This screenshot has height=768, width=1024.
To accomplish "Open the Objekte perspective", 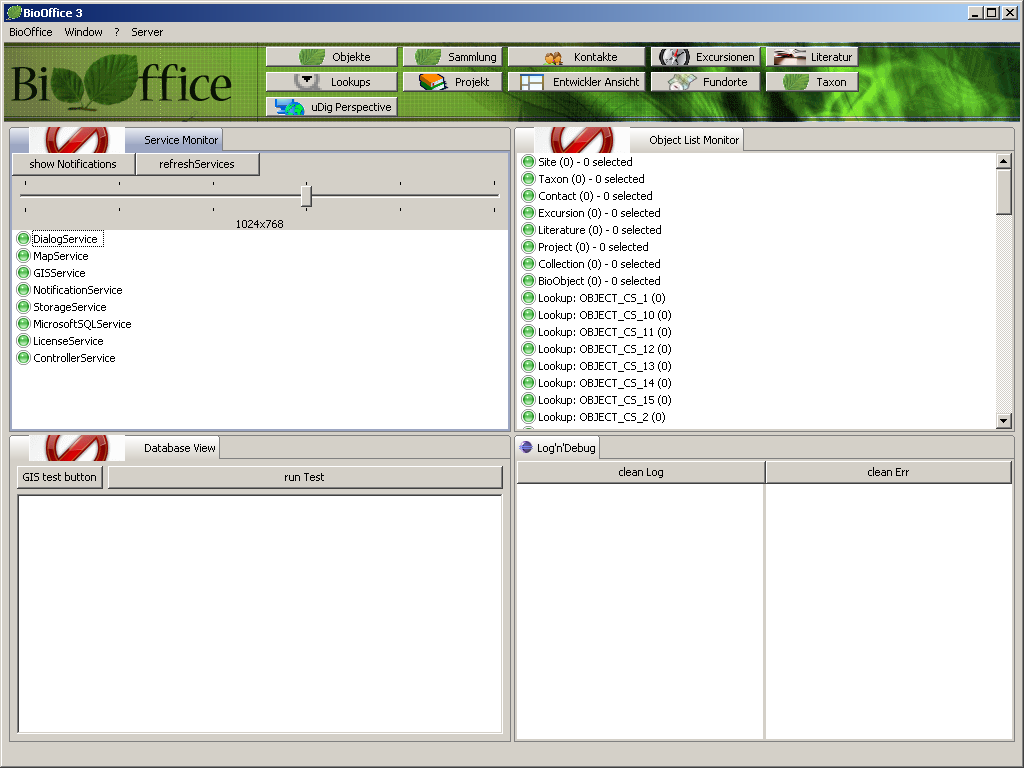I will [332, 57].
